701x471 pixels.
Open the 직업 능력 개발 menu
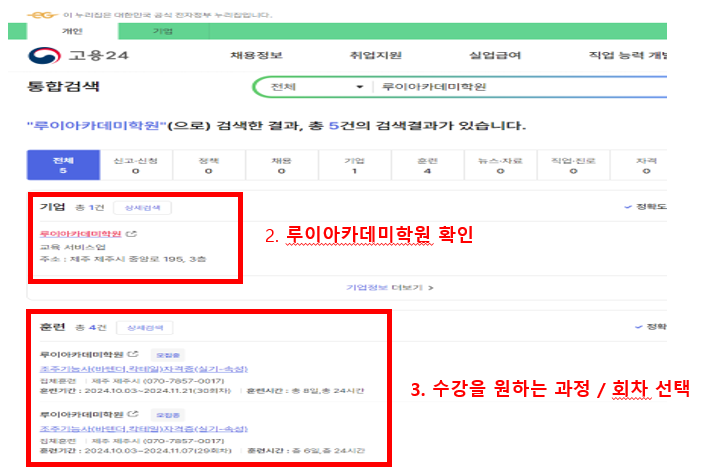628,55
